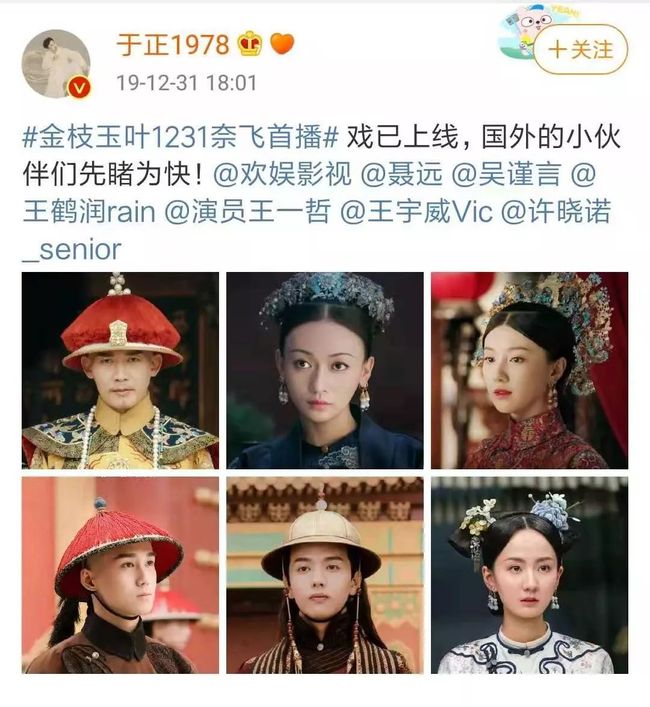Open photo of guard in red conical hat
Viewport: 650px width, 707px height.
(120, 575)
